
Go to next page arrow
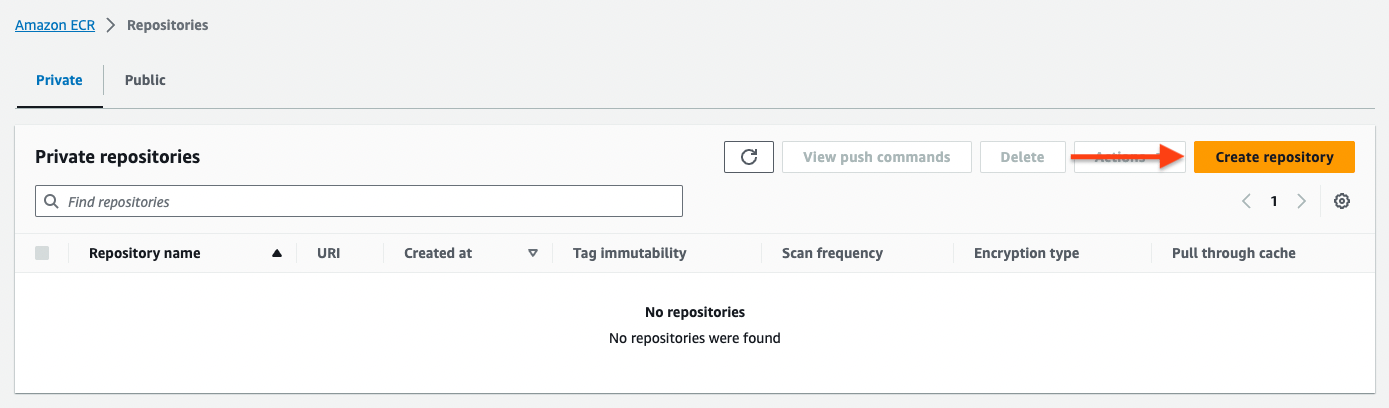click(x=1301, y=201)
